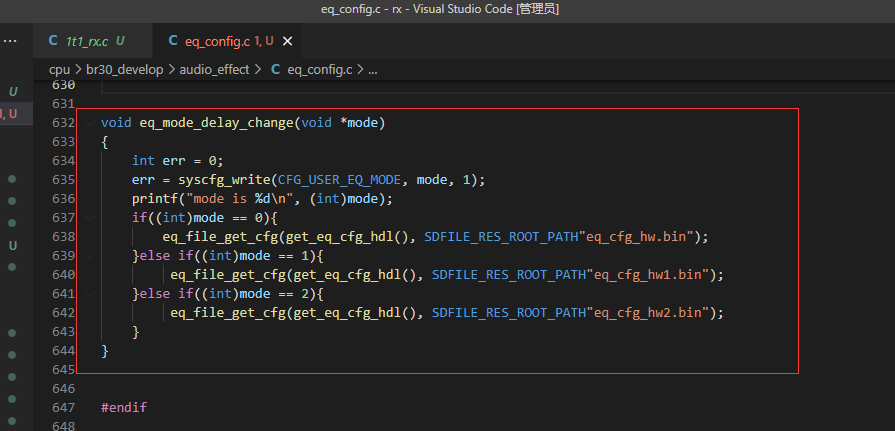895x431 pixels.
Task: Click the CFG_USER_EQ_MODE constant
Action: 340,180
